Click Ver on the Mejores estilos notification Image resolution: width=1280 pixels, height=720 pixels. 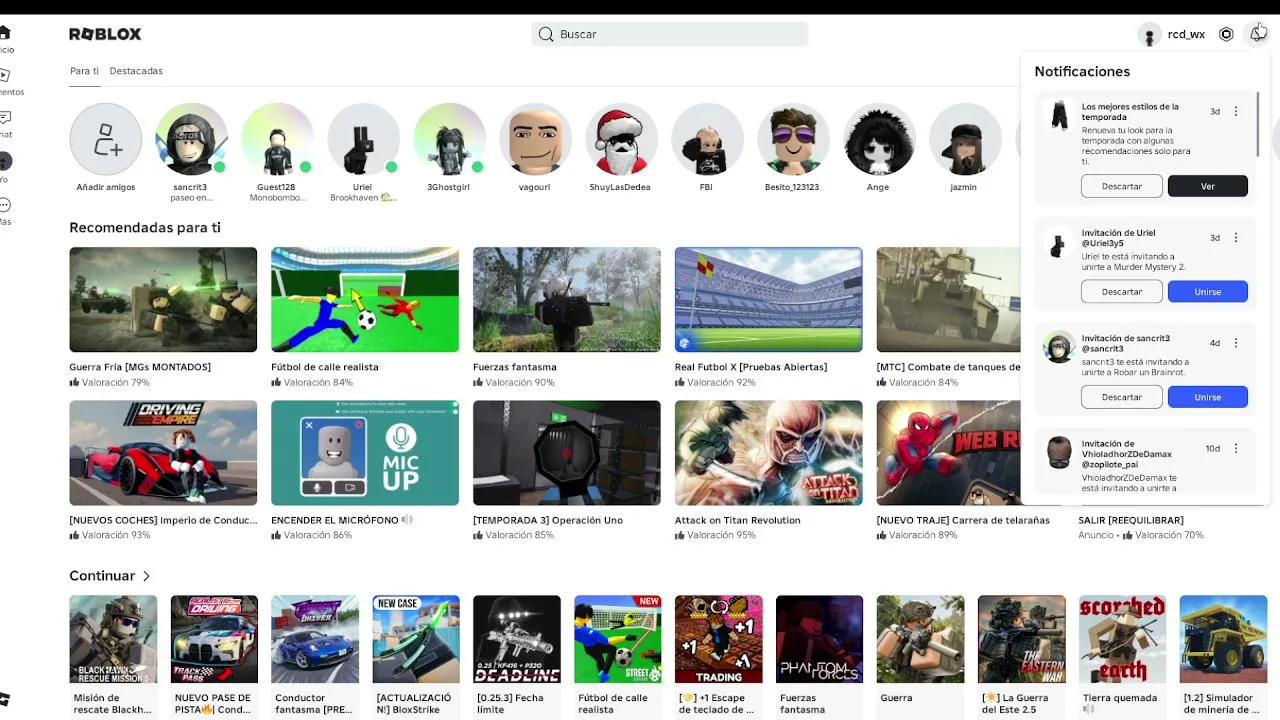click(x=1208, y=186)
